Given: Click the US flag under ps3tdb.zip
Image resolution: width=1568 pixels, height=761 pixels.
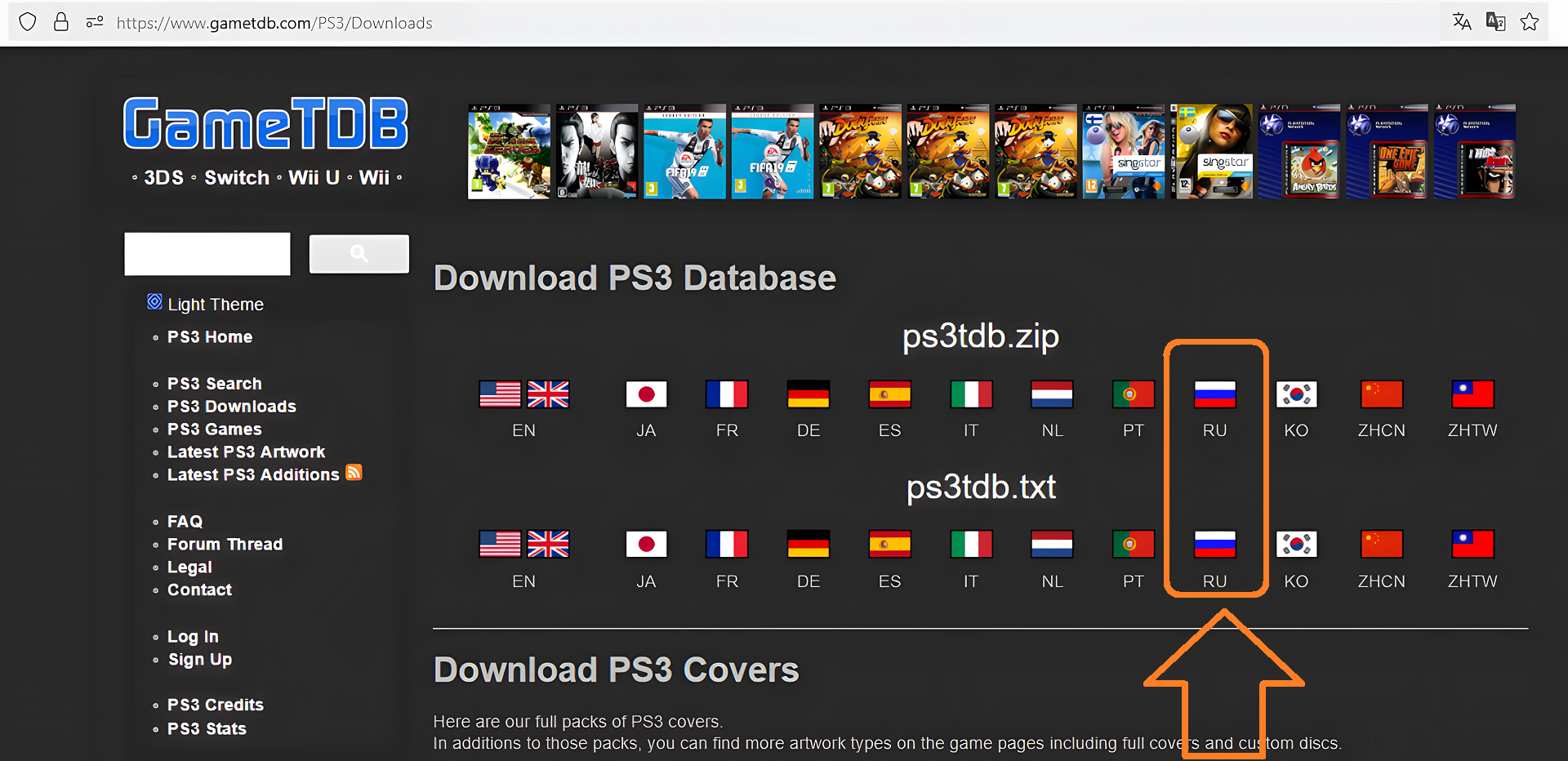Looking at the screenshot, I should tap(500, 394).
